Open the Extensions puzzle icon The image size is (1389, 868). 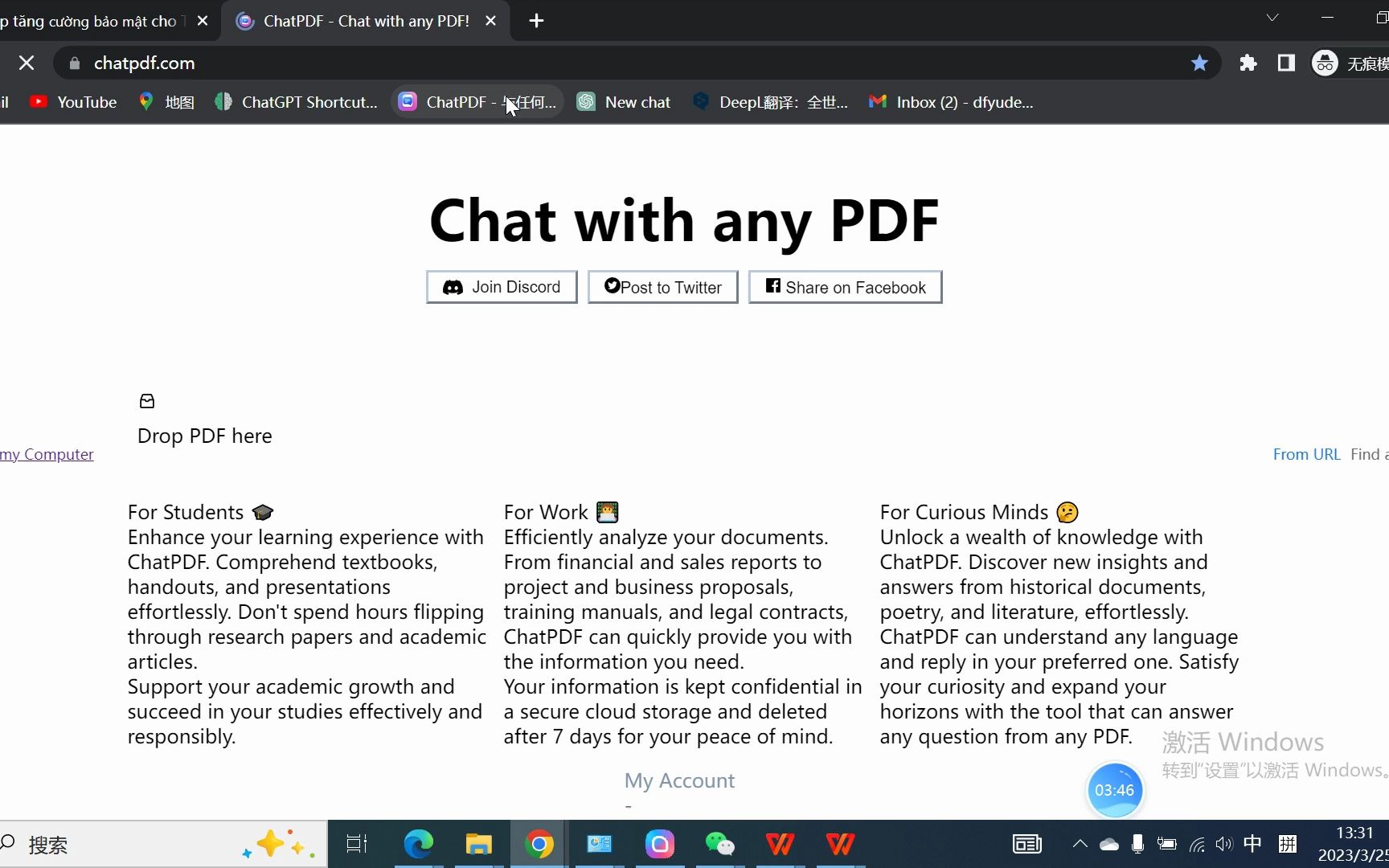point(1248,63)
